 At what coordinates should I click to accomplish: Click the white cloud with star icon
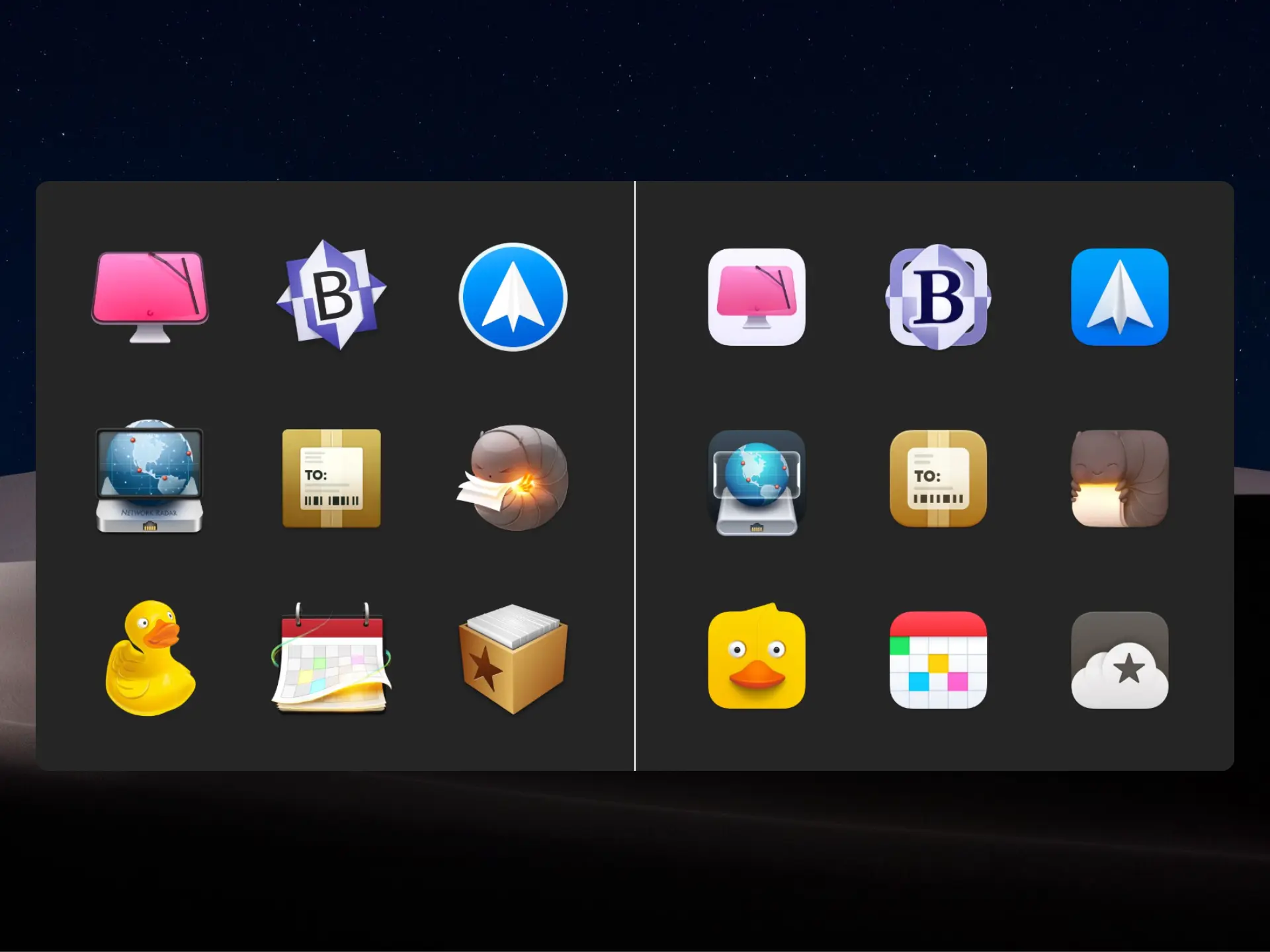(x=1119, y=661)
